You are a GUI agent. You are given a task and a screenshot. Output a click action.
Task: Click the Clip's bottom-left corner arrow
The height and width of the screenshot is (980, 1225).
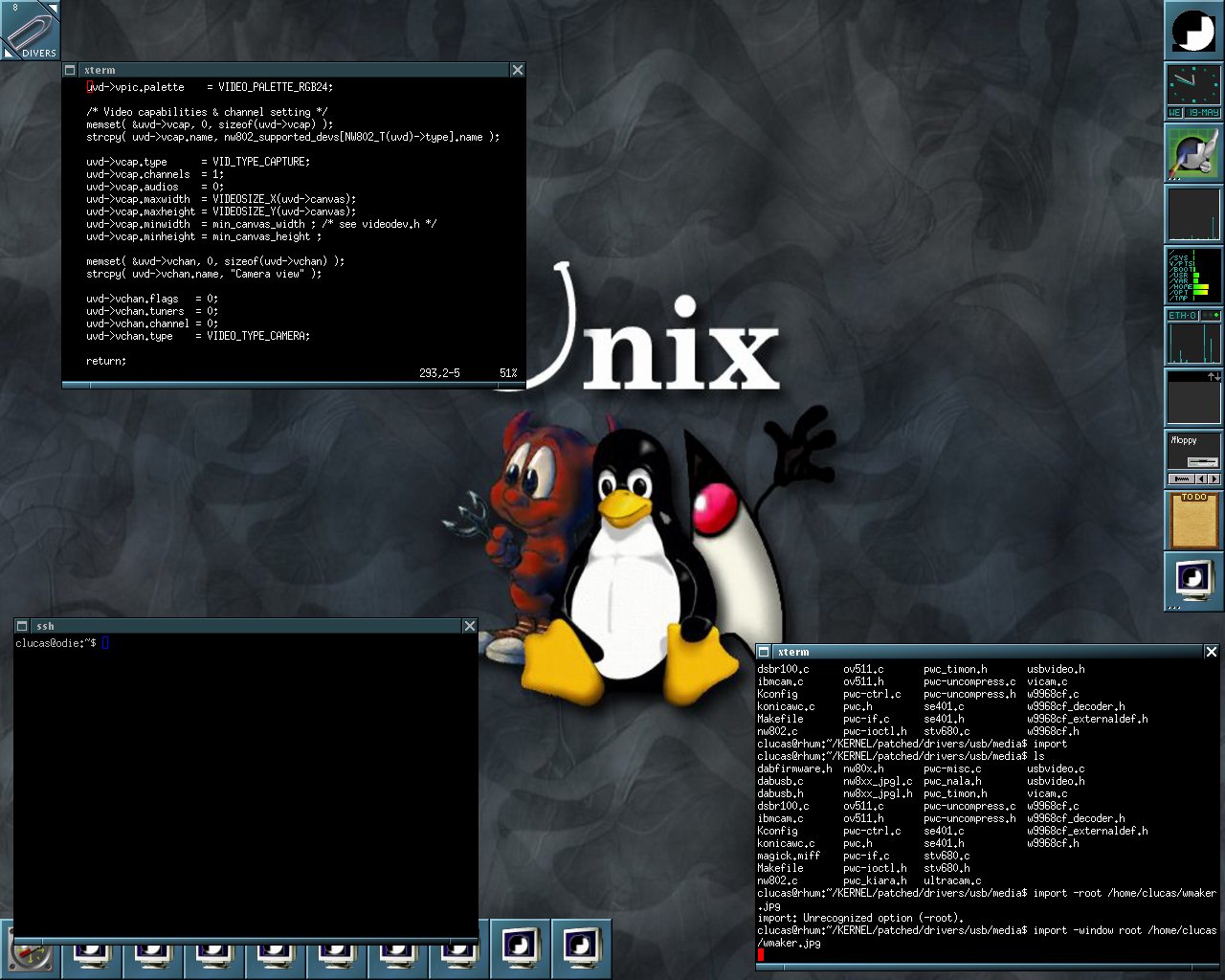tap(8, 54)
